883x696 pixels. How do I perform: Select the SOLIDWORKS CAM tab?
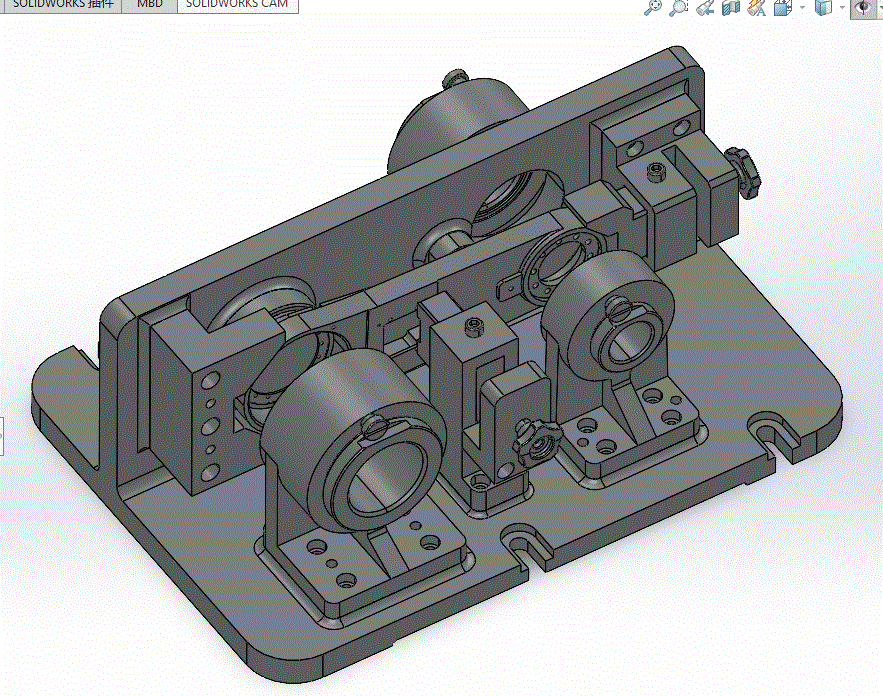pos(237,5)
